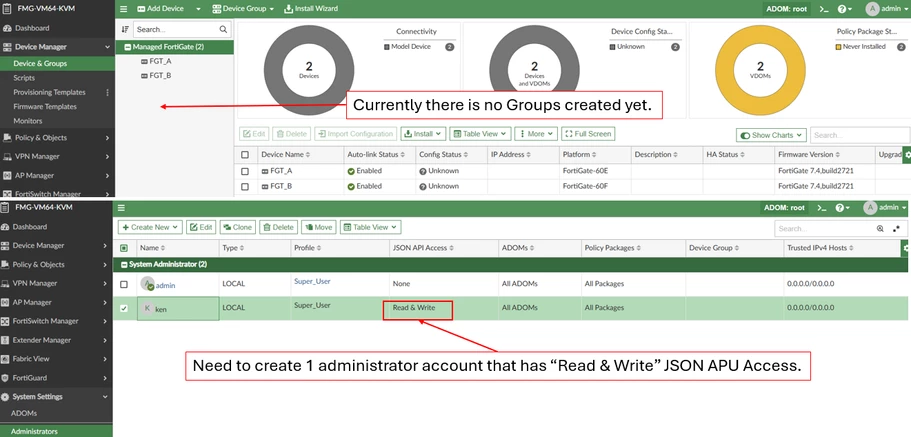Click search magnifier in Administrators search box
This screenshot has height=437, width=911.
880,229
